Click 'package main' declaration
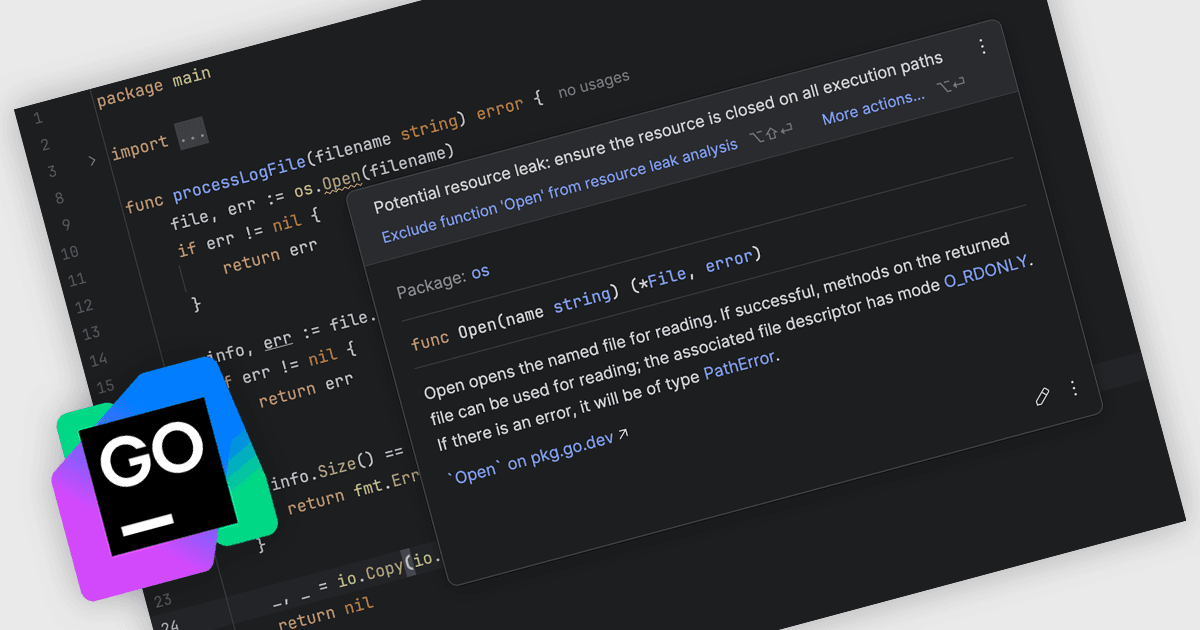The image size is (1200, 630). pyautogui.click(x=154, y=88)
